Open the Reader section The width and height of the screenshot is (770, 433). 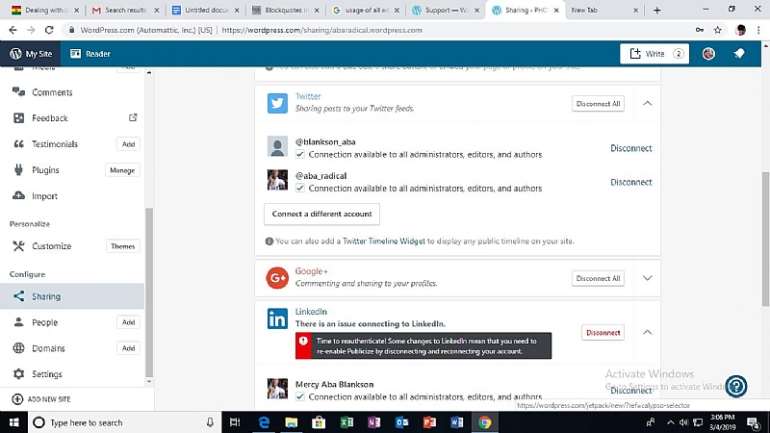[x=90, y=54]
